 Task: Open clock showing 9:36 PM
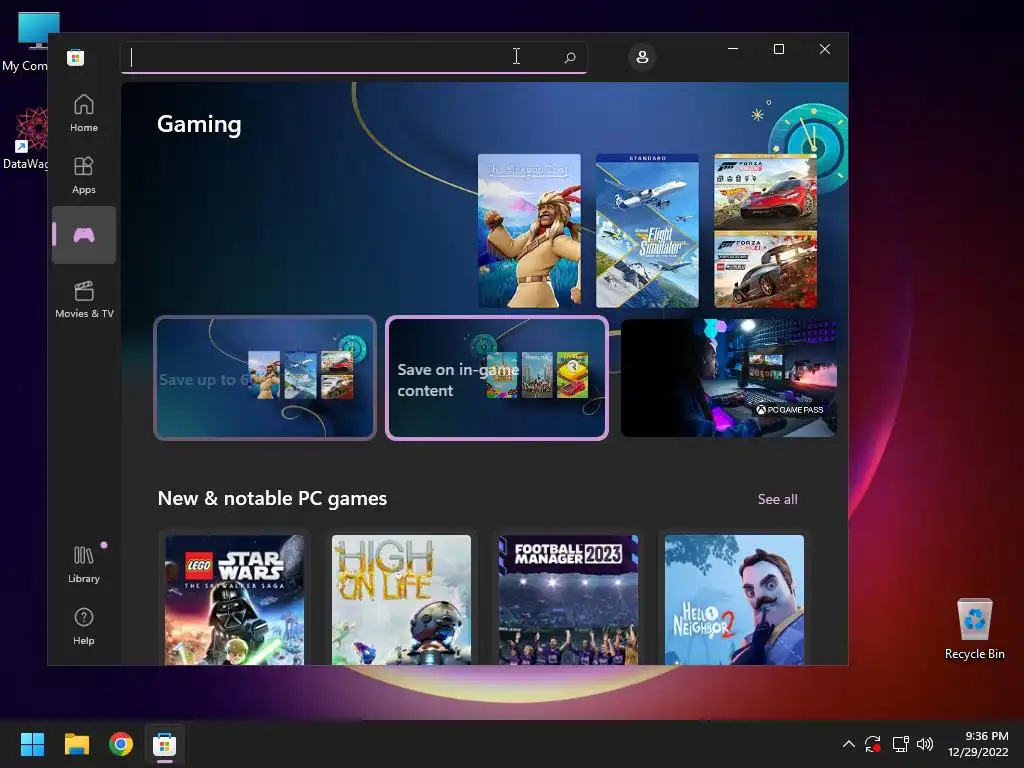[x=978, y=744]
